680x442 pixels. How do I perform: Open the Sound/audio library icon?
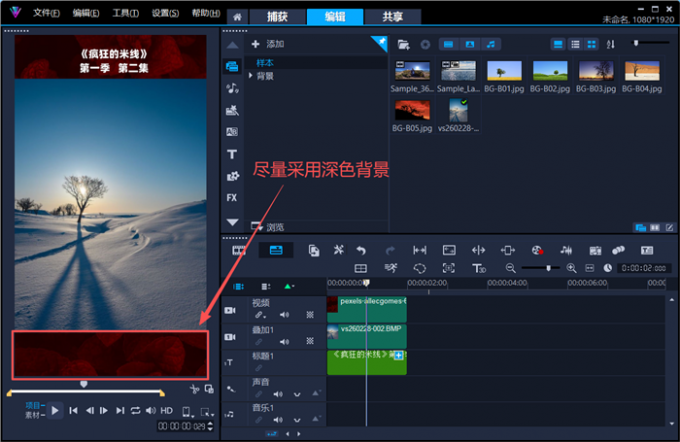(x=232, y=88)
